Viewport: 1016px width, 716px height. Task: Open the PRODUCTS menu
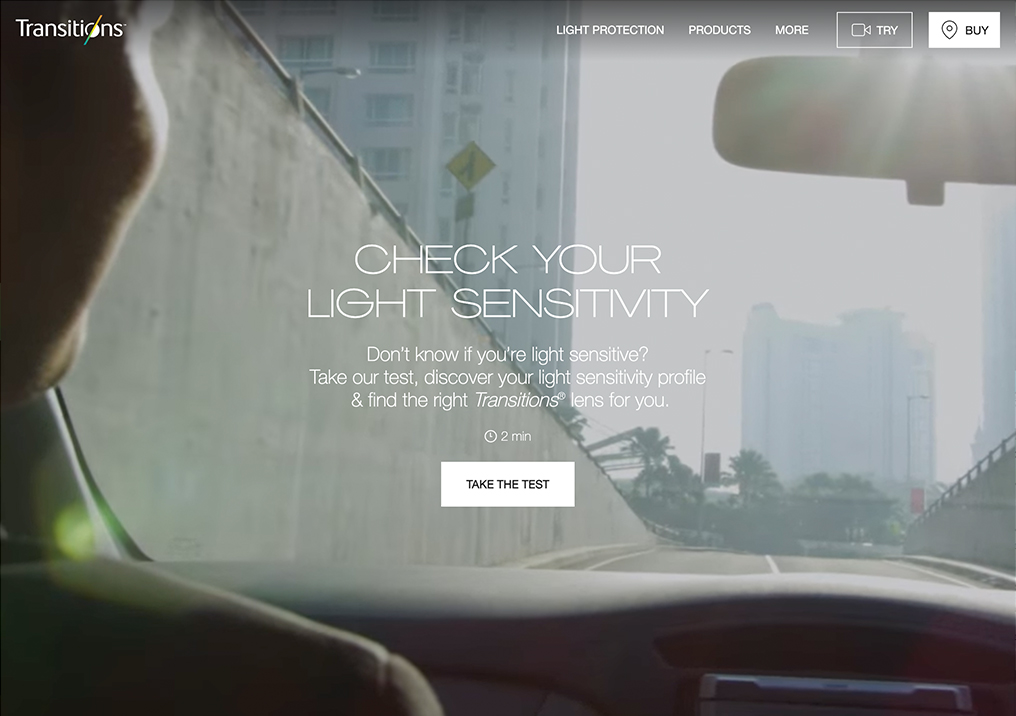[x=719, y=30]
